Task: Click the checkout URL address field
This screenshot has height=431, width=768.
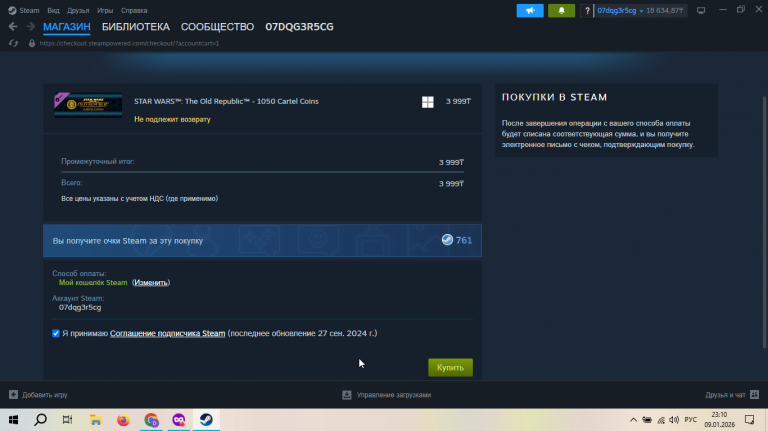Action: [129, 44]
